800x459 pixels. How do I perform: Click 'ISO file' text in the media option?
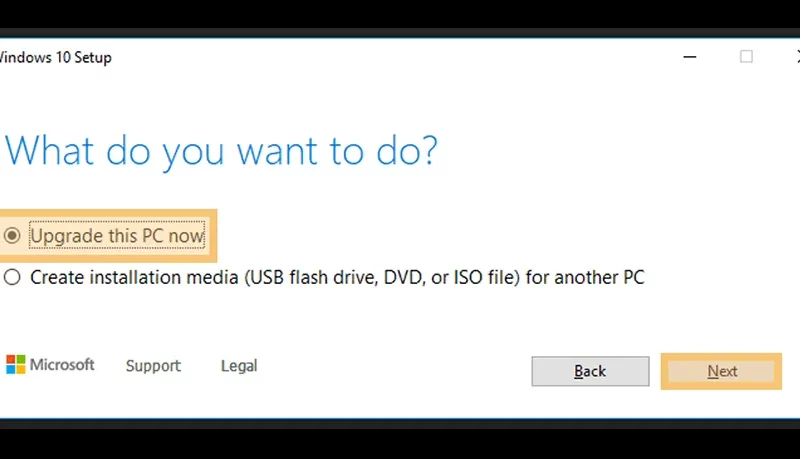(485, 277)
